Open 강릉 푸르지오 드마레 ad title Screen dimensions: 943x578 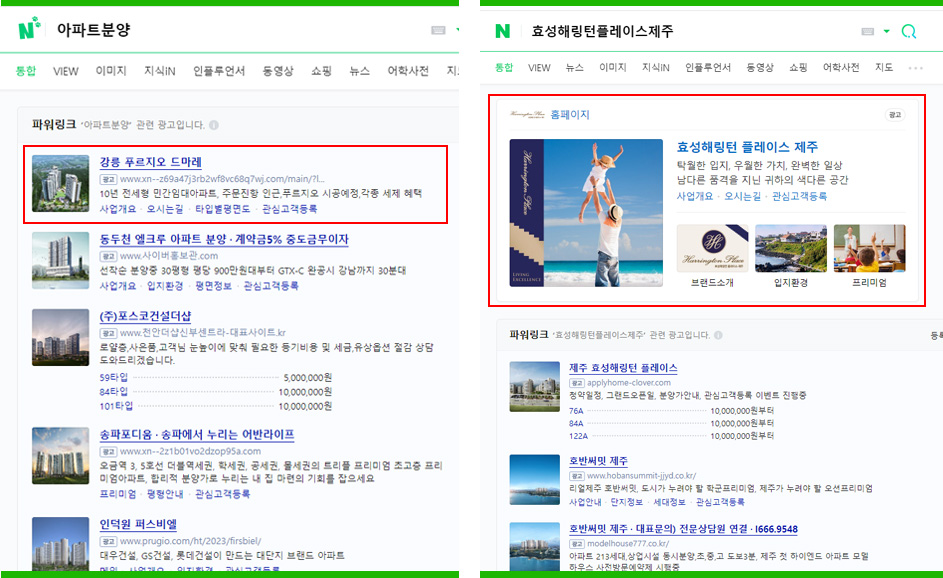coord(150,162)
